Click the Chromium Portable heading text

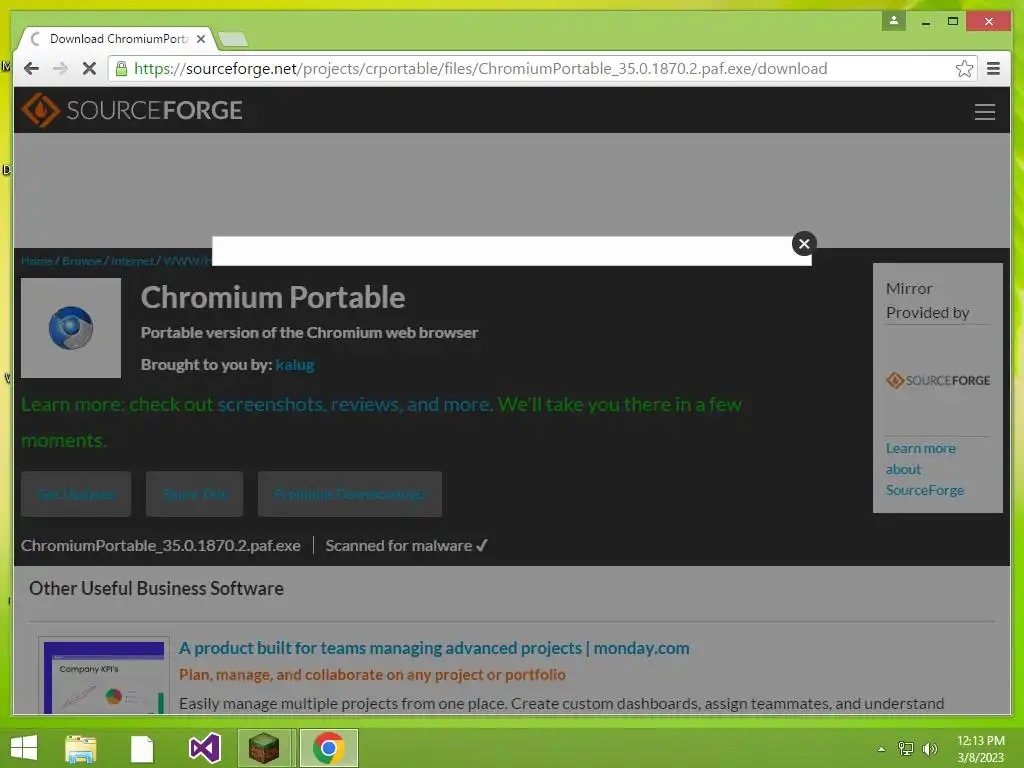(273, 297)
